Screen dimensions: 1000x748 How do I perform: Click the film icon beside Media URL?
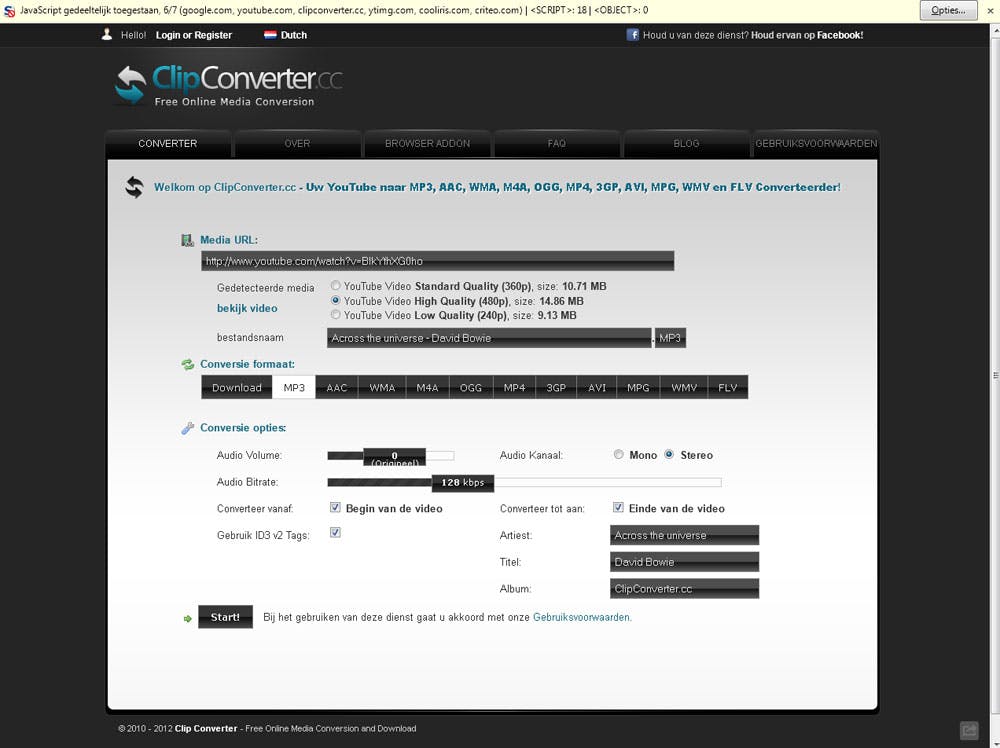[188, 240]
